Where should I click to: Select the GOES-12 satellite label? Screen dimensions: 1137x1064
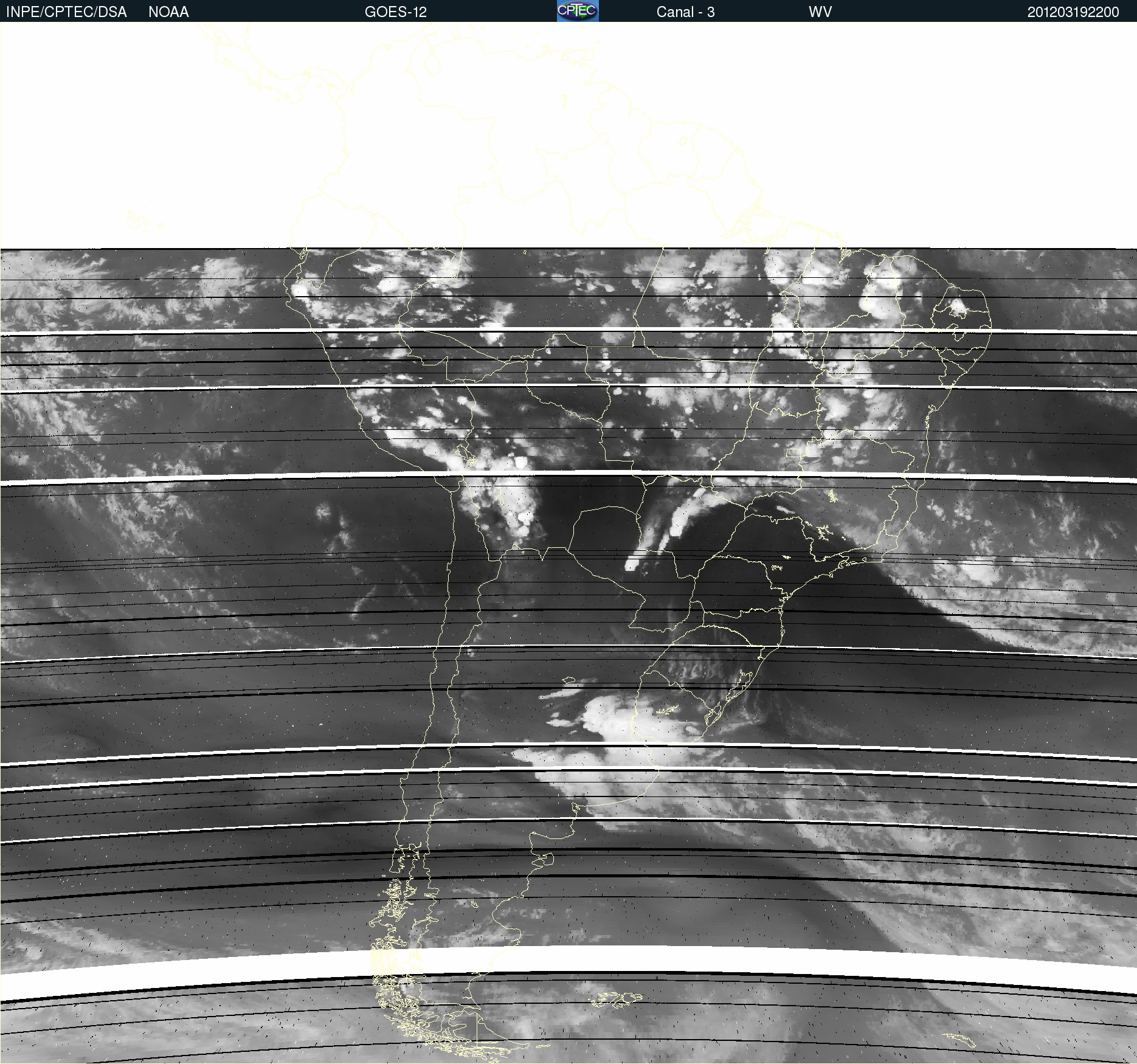(x=395, y=12)
